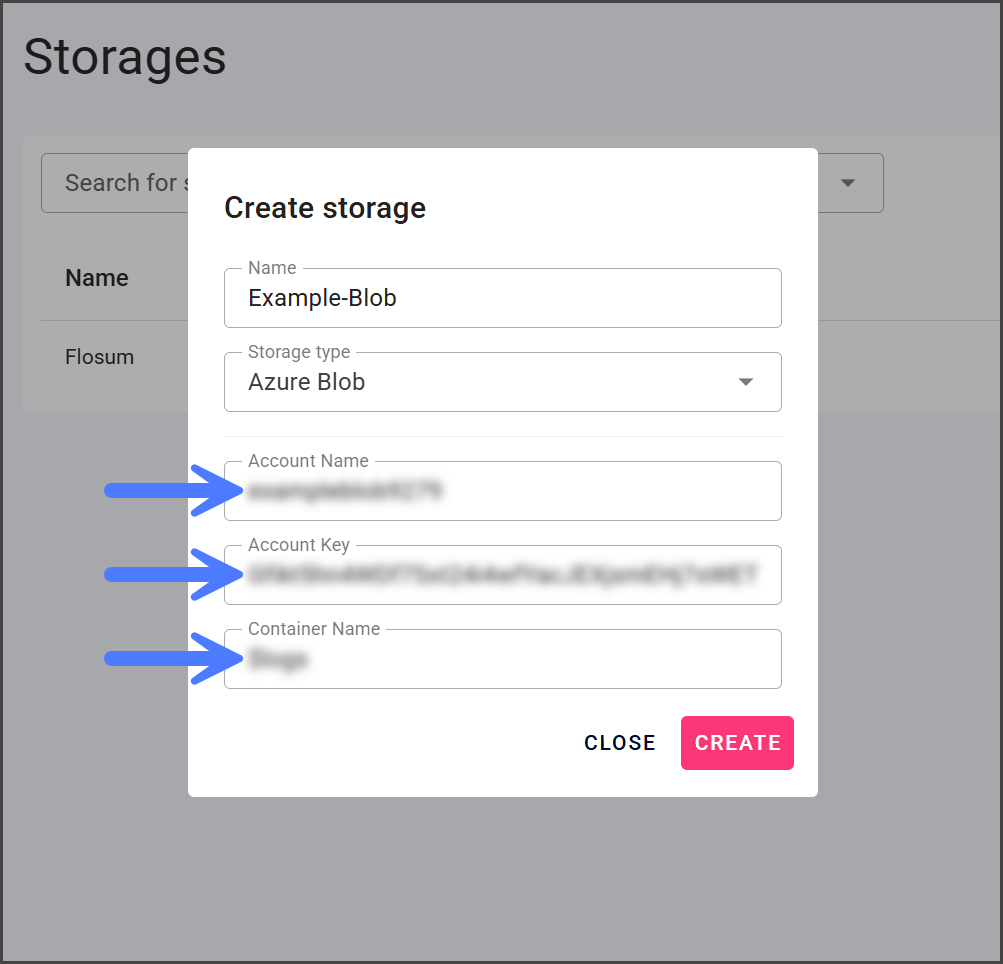Dismiss the dialog with the CLOSE button

click(620, 743)
